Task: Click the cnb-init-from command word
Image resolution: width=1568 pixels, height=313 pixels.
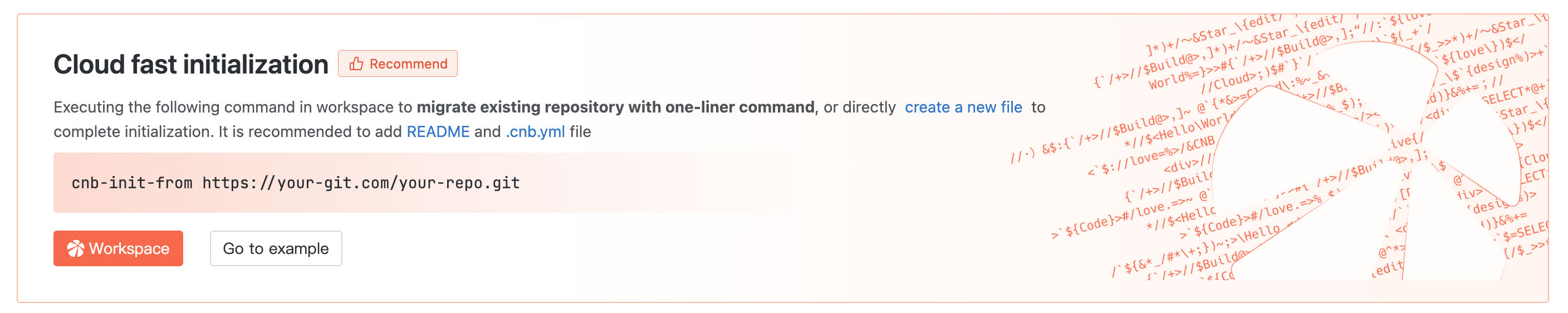Action: 131,183
